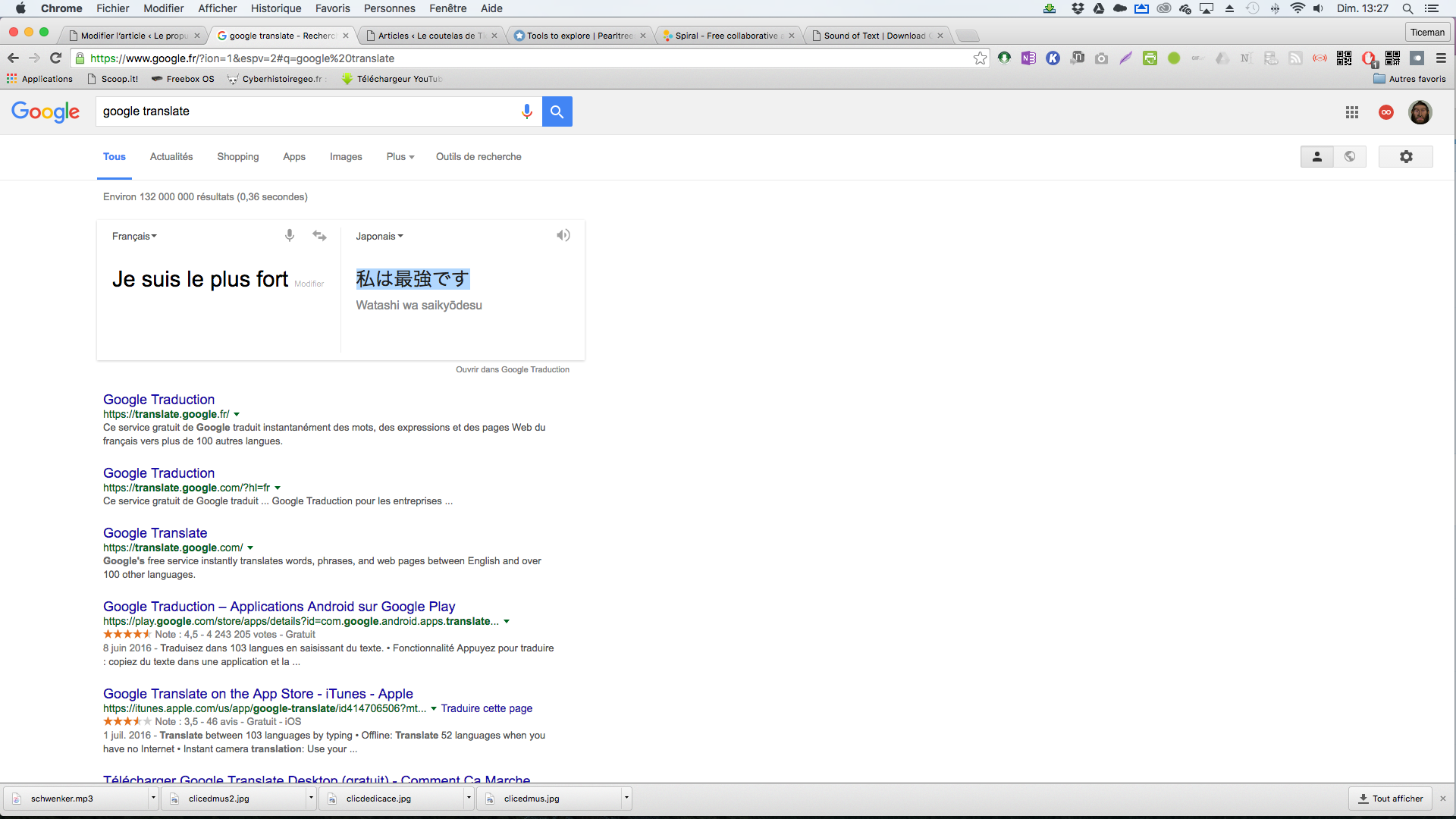Click the blue K extension icon
Image resolution: width=1456 pixels, height=819 pixels.
coord(1053,58)
